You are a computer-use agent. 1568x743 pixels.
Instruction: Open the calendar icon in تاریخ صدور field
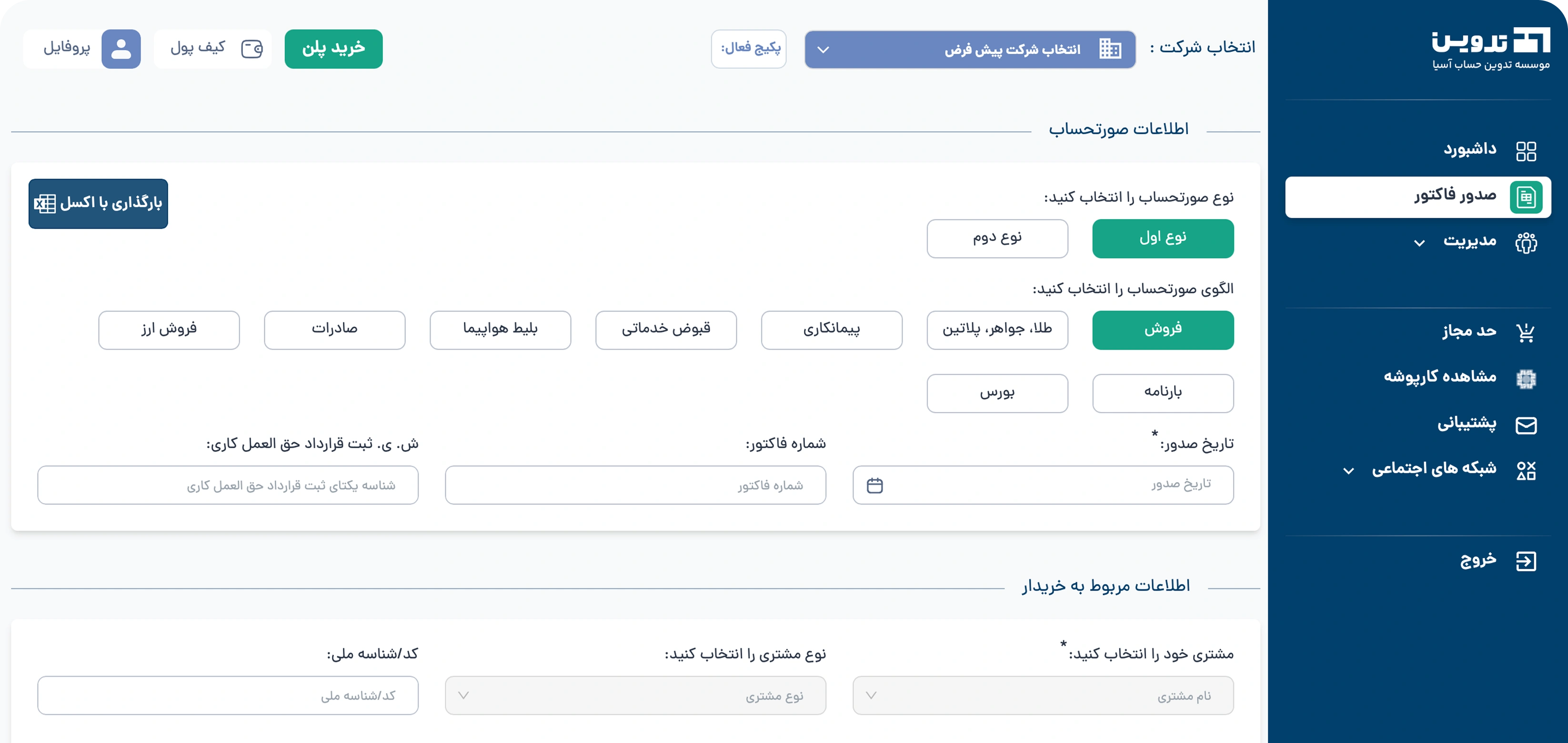click(x=874, y=486)
